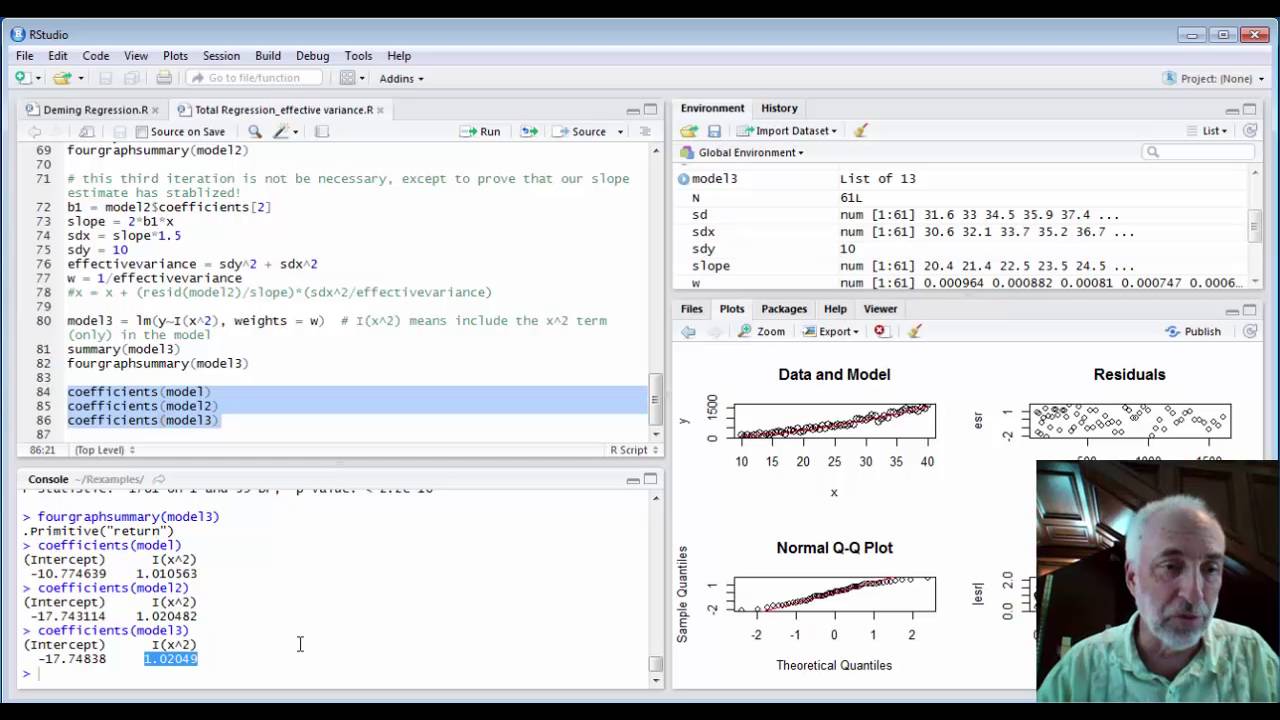Open the Tools menu
Screen dimensions: 1280x720
358,56
